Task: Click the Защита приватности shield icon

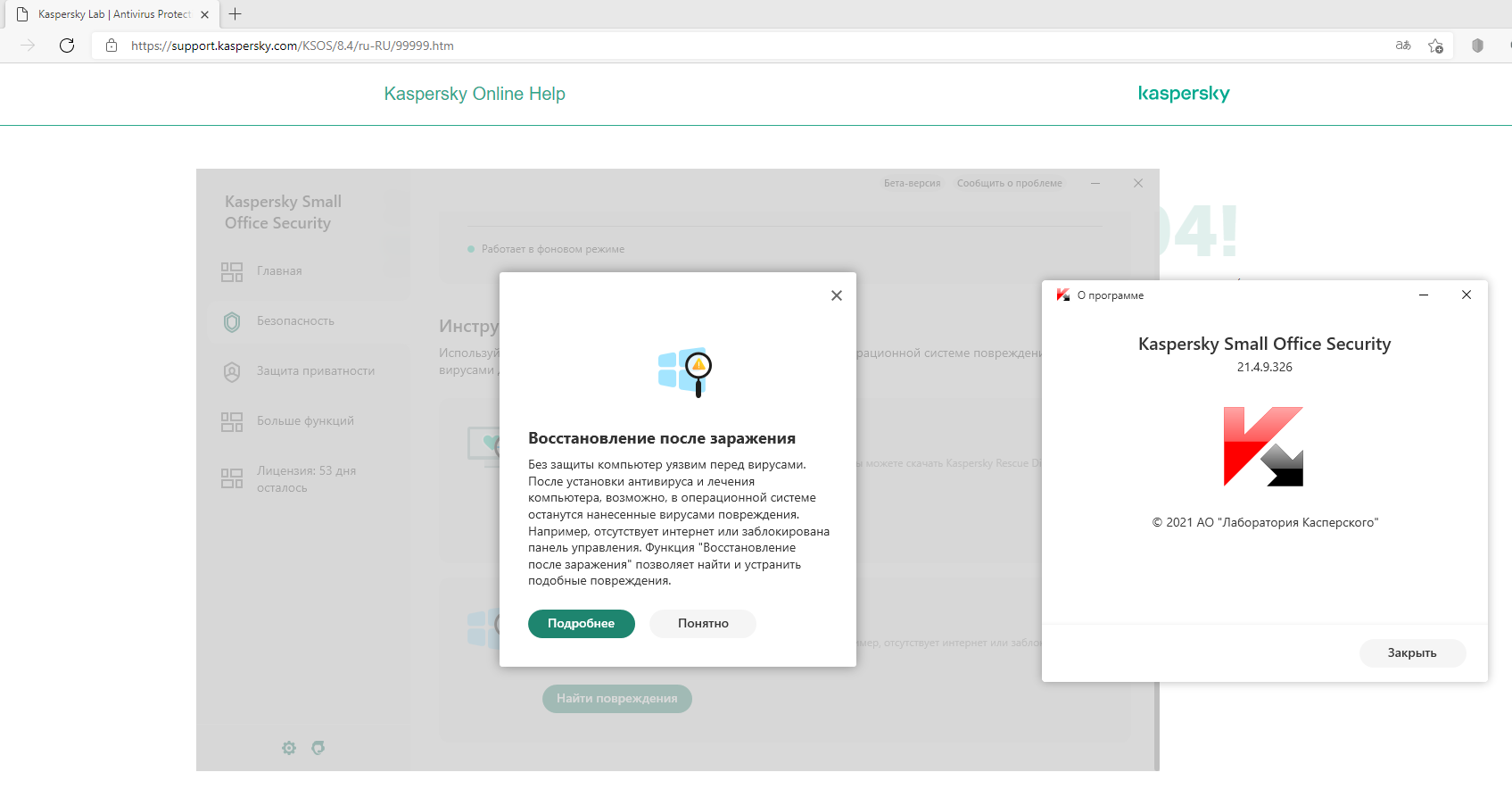Action: [232, 372]
